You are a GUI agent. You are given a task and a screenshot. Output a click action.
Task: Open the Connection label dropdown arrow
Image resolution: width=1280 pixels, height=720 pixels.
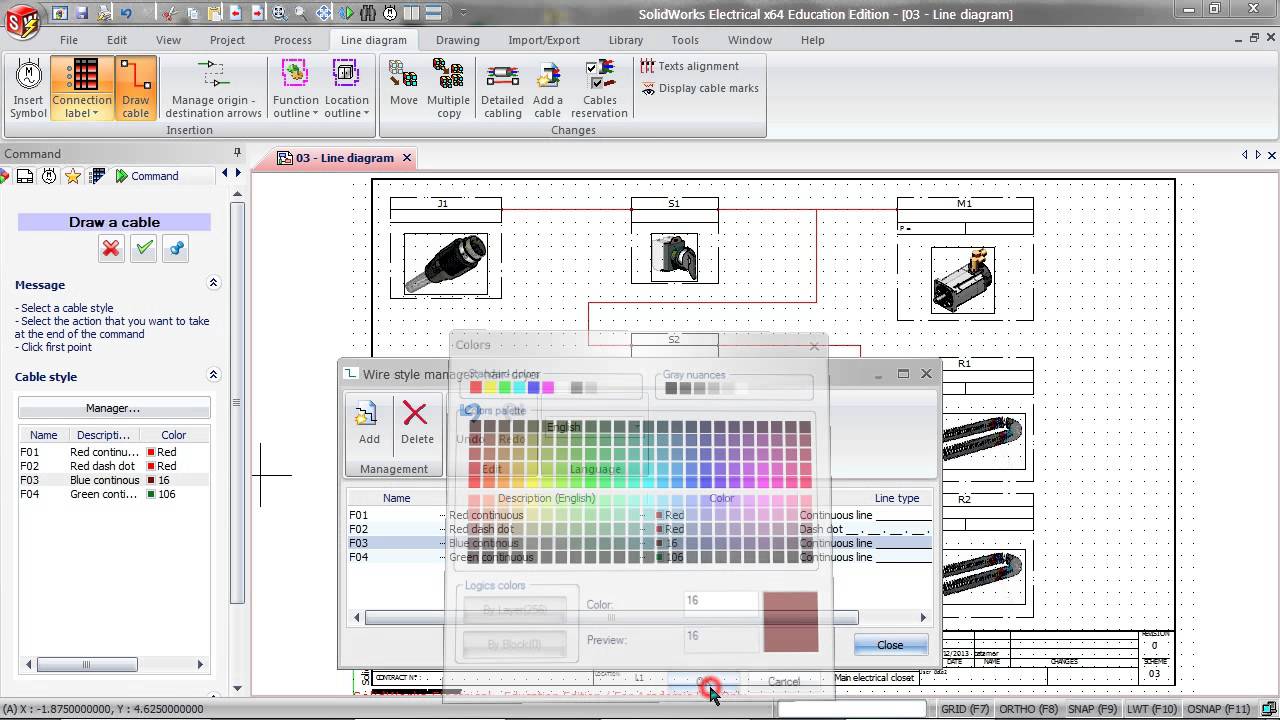96,114
